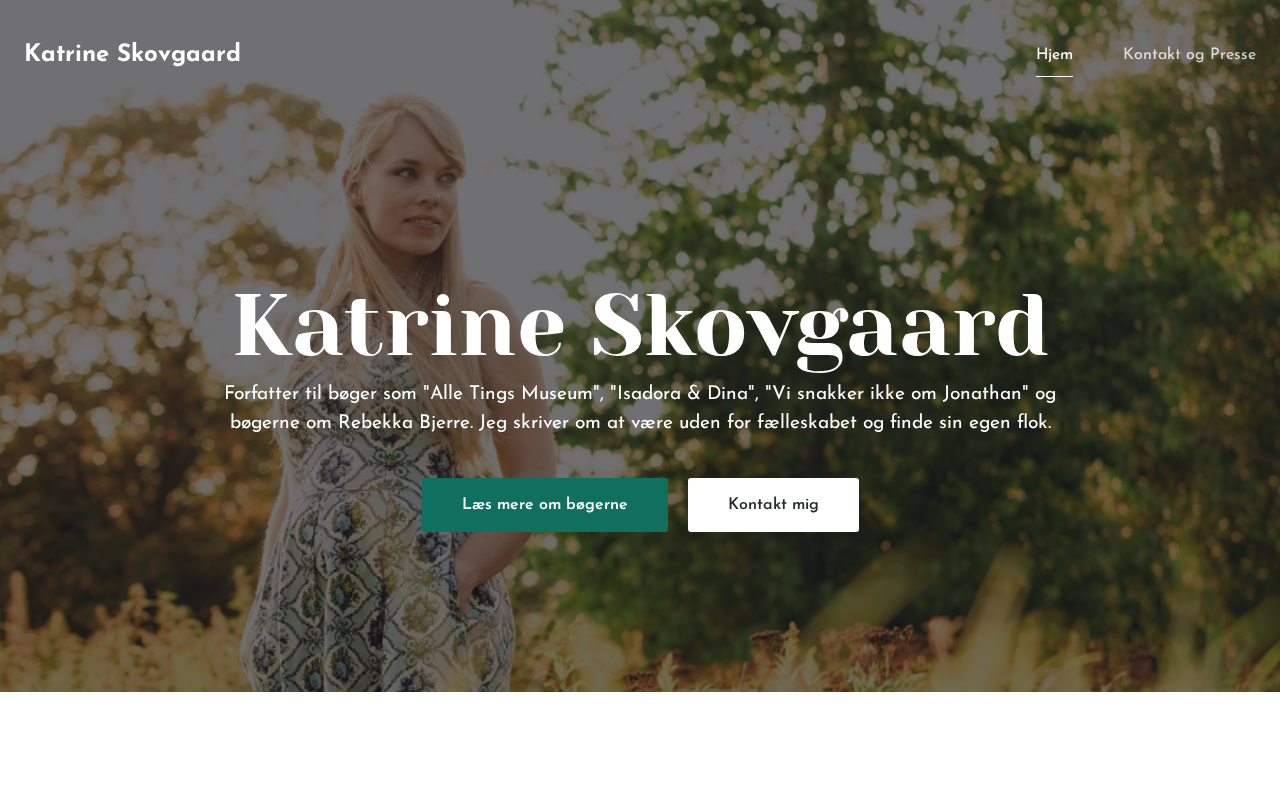The width and height of the screenshot is (1280, 800).
Task: Go to Kontakt og Presse page
Action: pyautogui.click(x=1189, y=54)
